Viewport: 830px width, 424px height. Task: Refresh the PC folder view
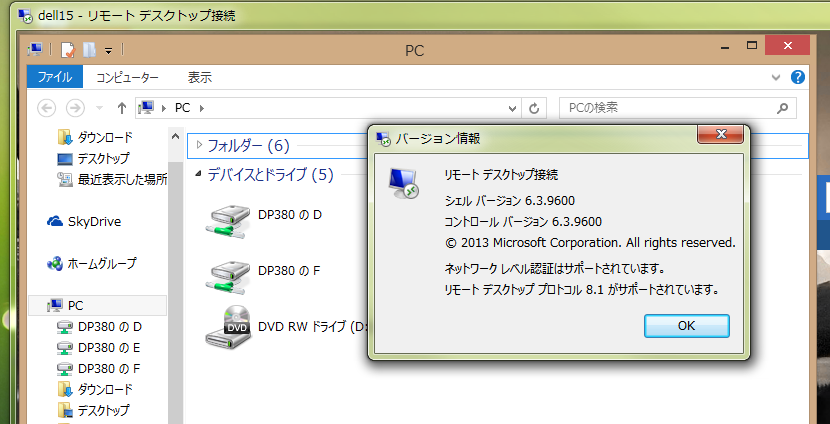coord(534,109)
